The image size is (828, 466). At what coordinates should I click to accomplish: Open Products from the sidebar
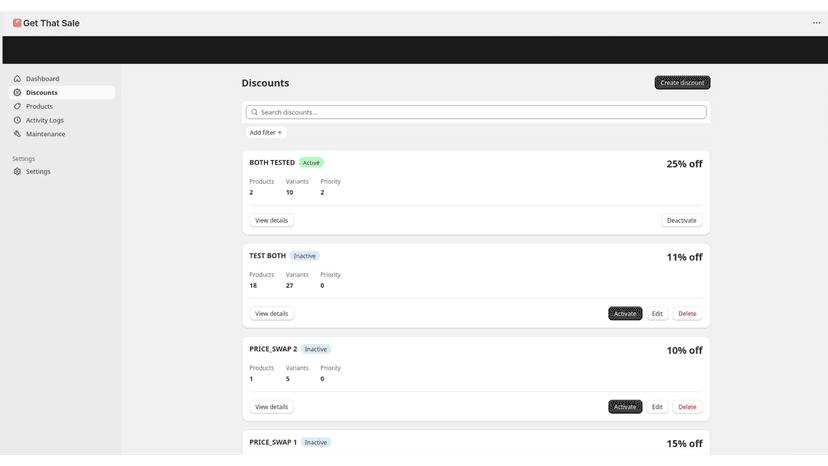[61, 106]
